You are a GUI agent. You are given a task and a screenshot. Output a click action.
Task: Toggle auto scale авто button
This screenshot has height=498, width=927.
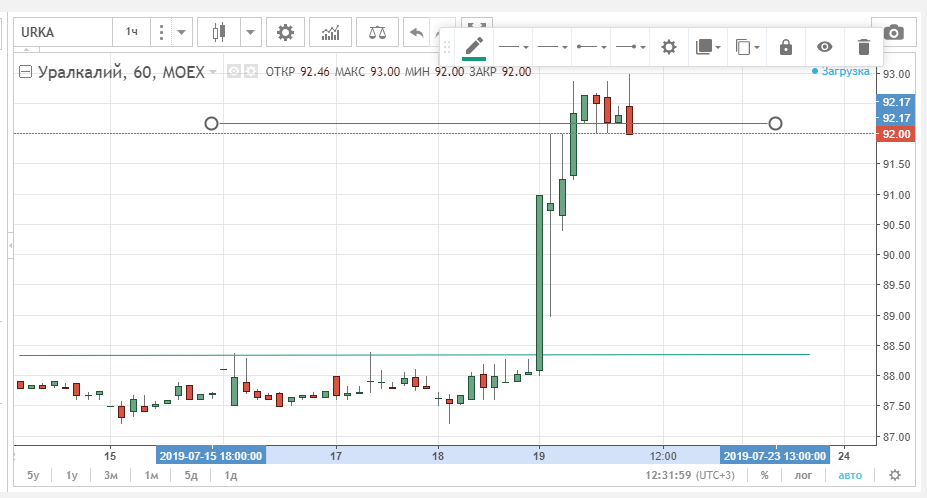(x=850, y=476)
